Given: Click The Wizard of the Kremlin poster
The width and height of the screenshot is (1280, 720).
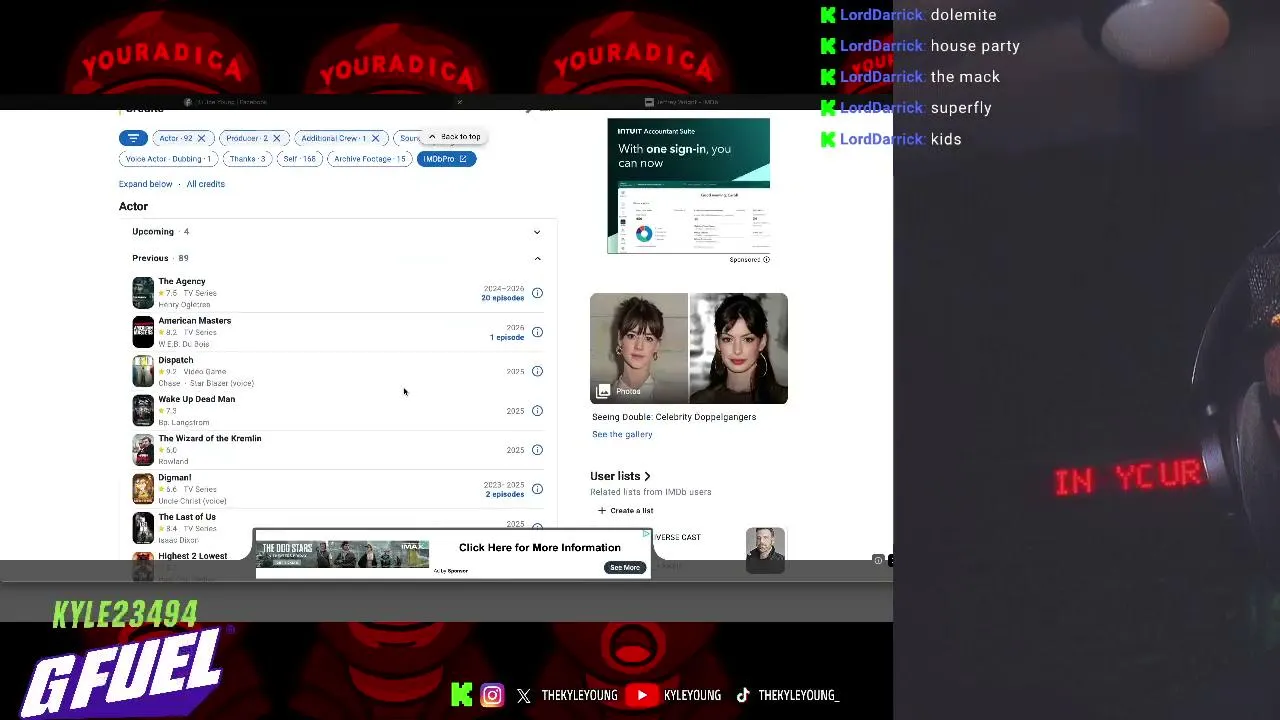Looking at the screenshot, I should (x=143, y=450).
